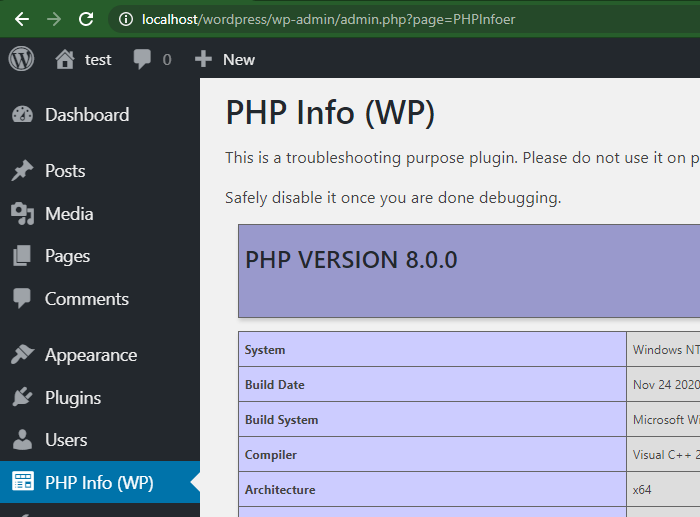
Task: Select the PHP Info (WP) sidebar item
Action: coord(99,483)
